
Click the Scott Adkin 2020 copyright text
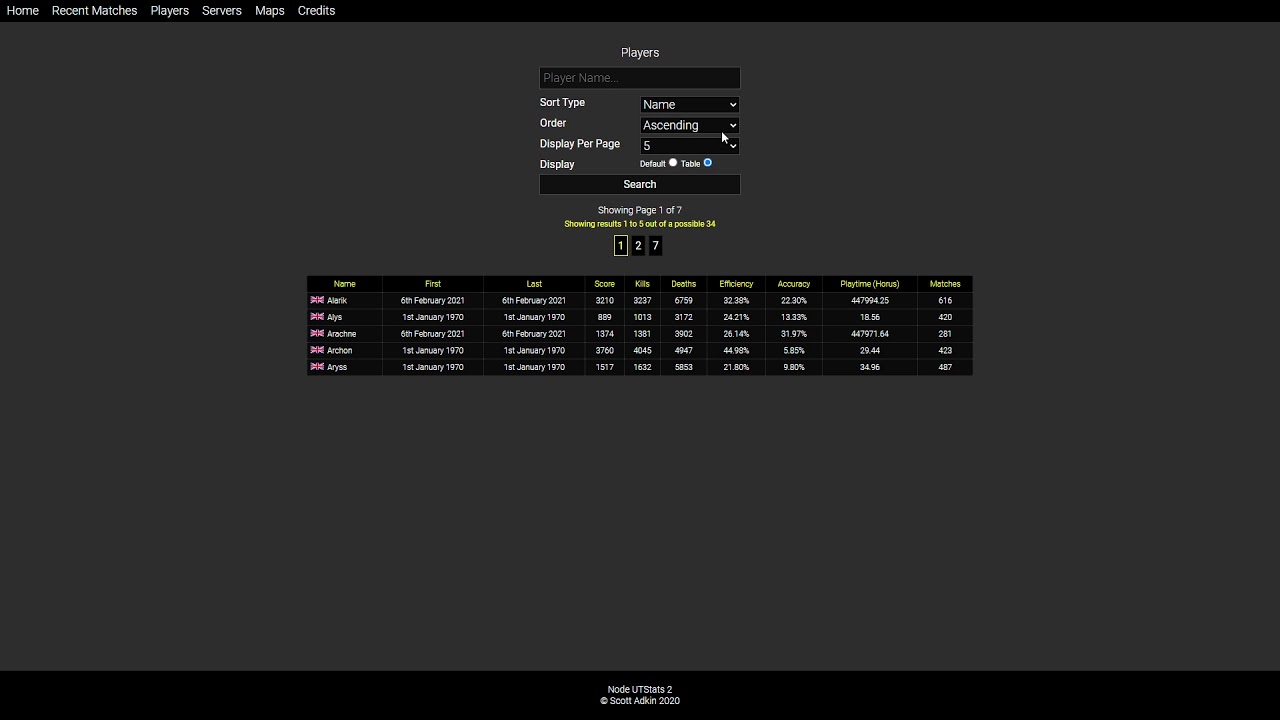click(640, 701)
